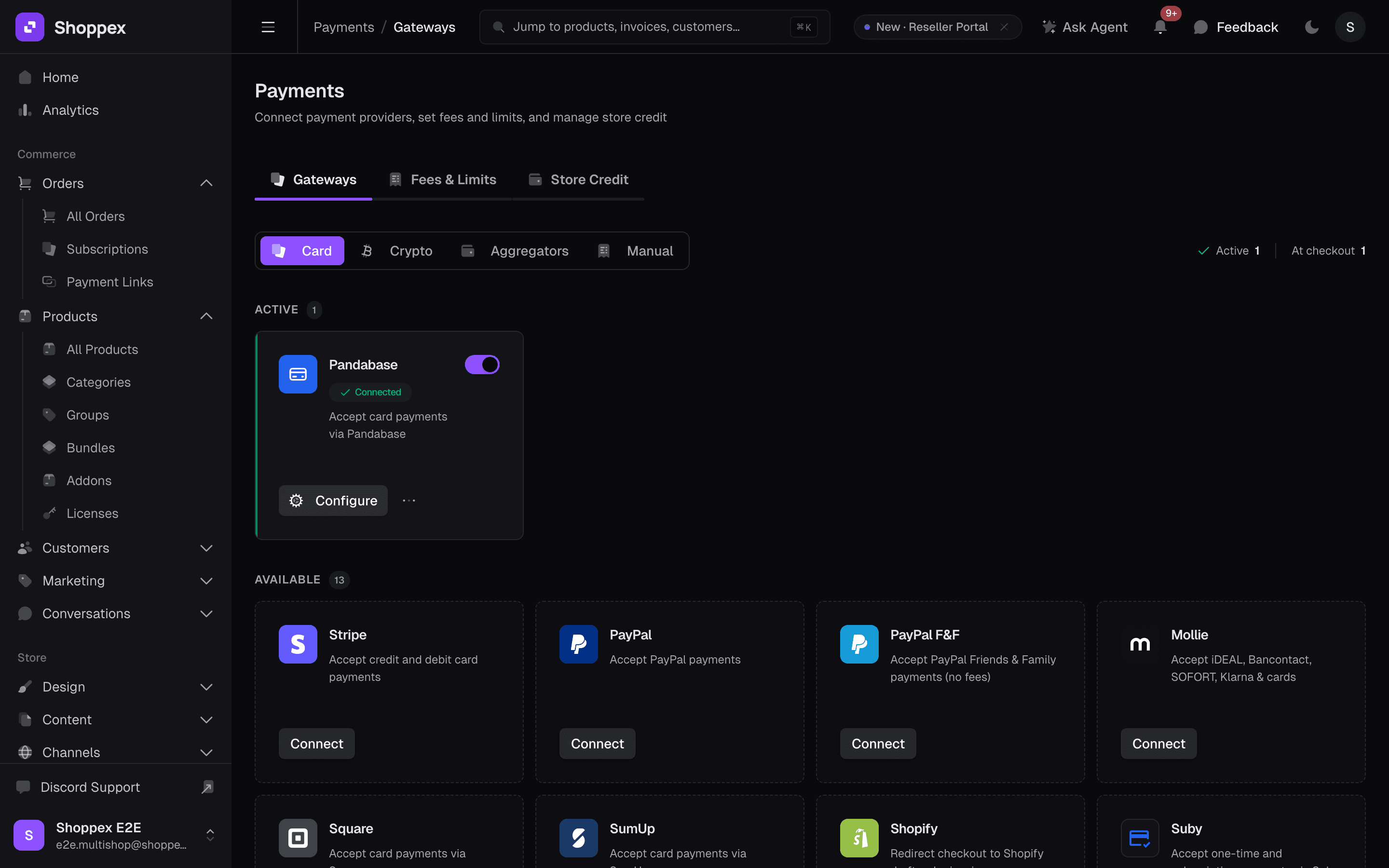Open the Shoppex E2E store switcher

point(115,835)
